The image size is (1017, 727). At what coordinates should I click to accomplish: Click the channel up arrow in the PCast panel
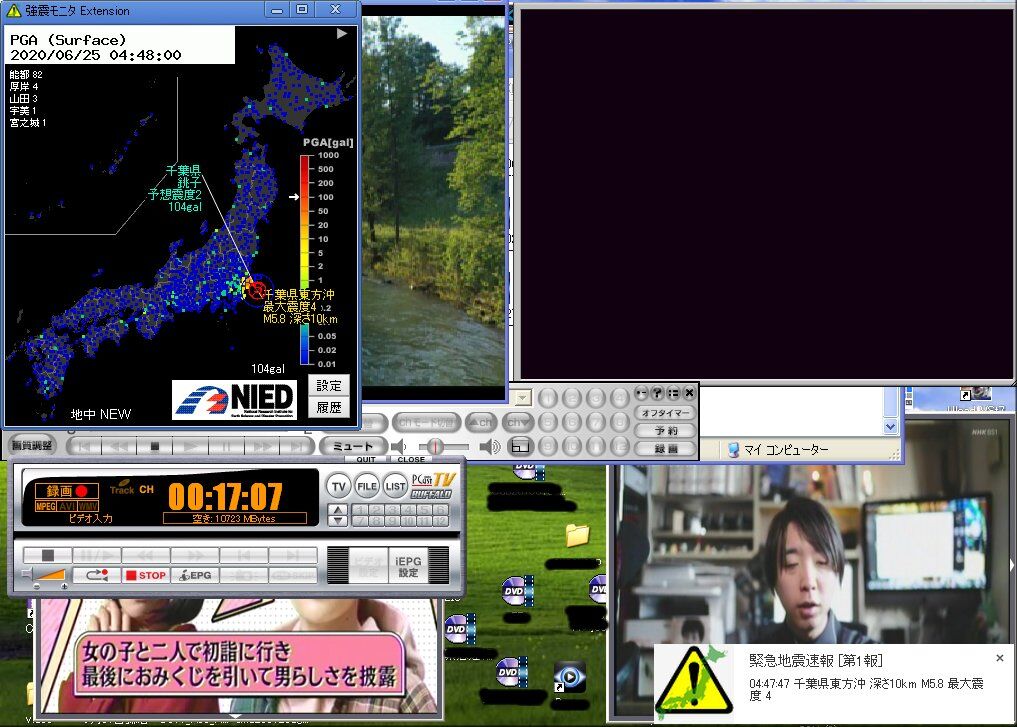point(337,510)
